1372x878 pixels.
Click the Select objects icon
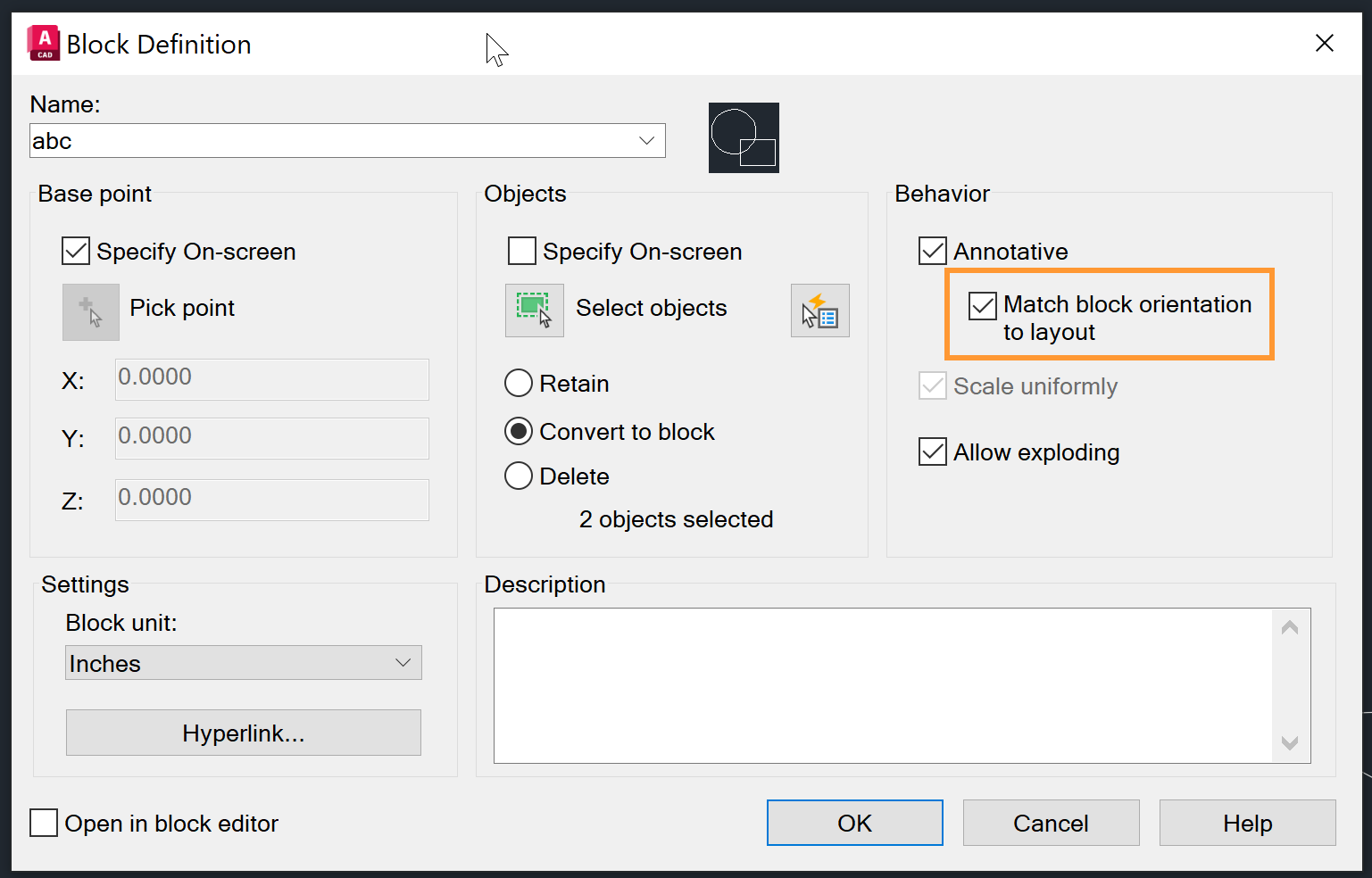(x=534, y=310)
